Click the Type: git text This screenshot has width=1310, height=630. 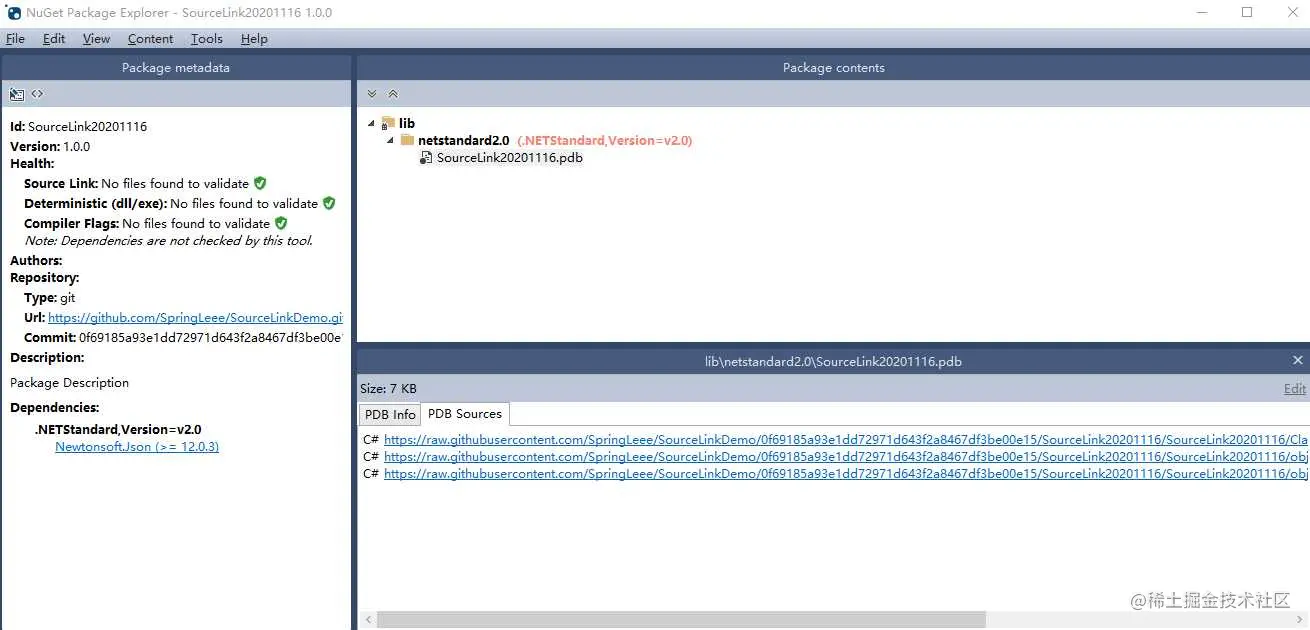(50, 297)
